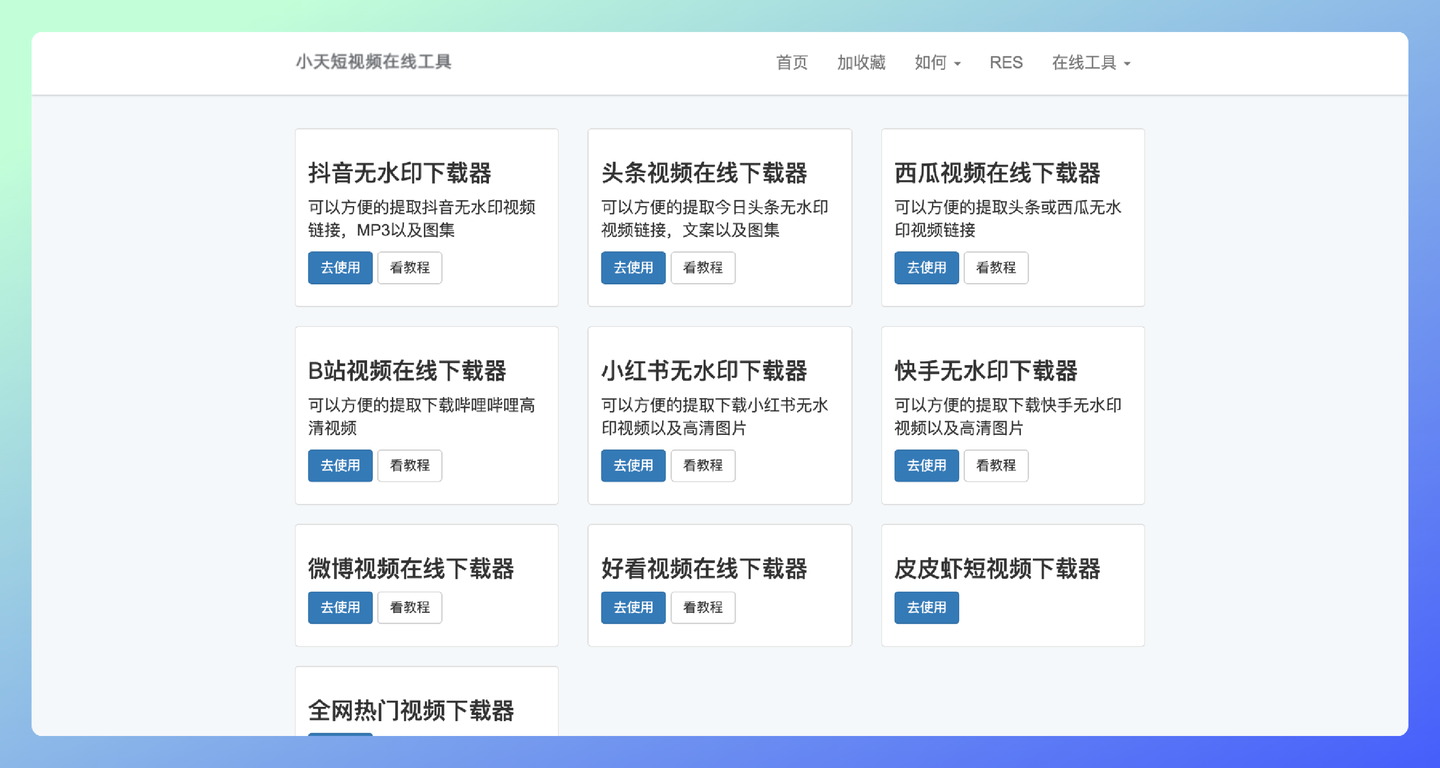Click 看教程 for 微博视频在线下载器

[x=410, y=608]
